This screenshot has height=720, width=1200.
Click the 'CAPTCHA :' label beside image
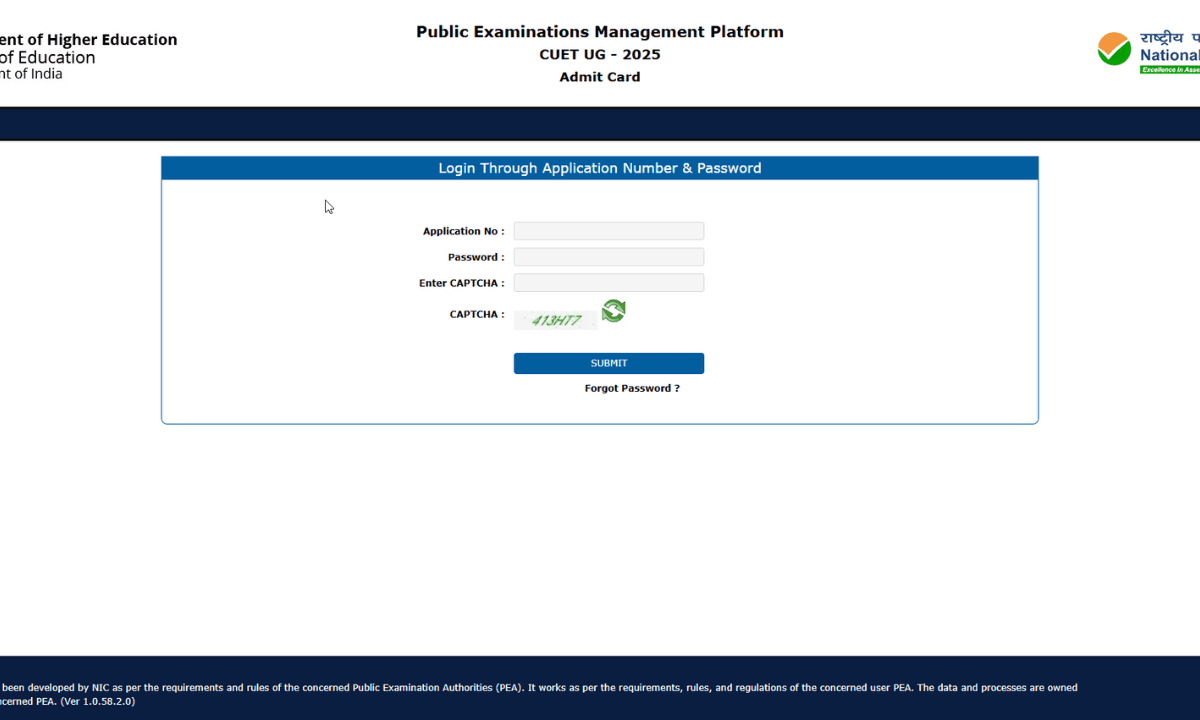coord(477,314)
